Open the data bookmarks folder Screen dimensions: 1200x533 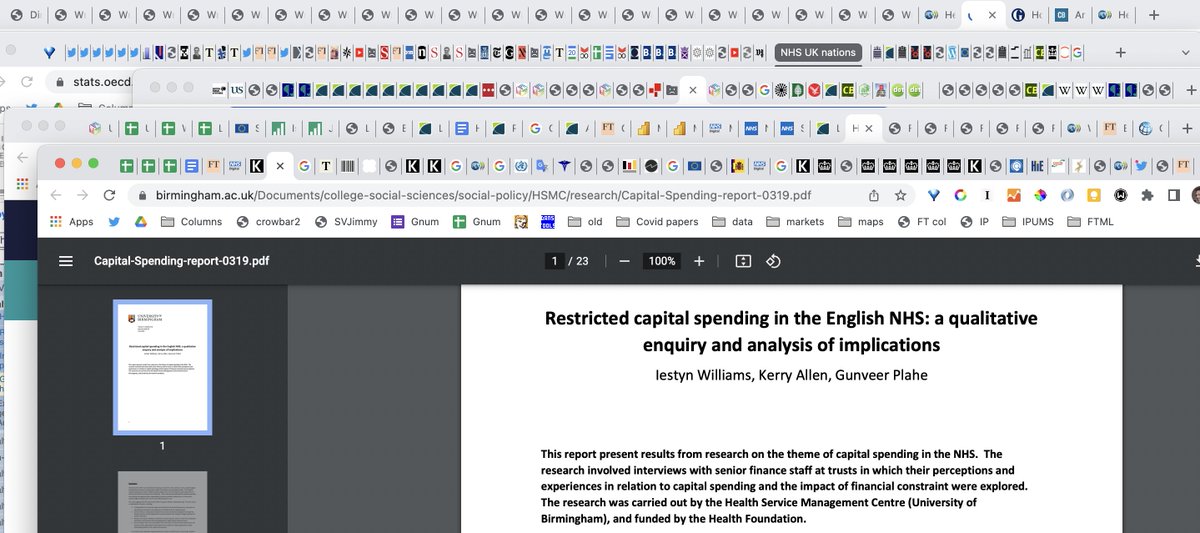[x=732, y=222]
